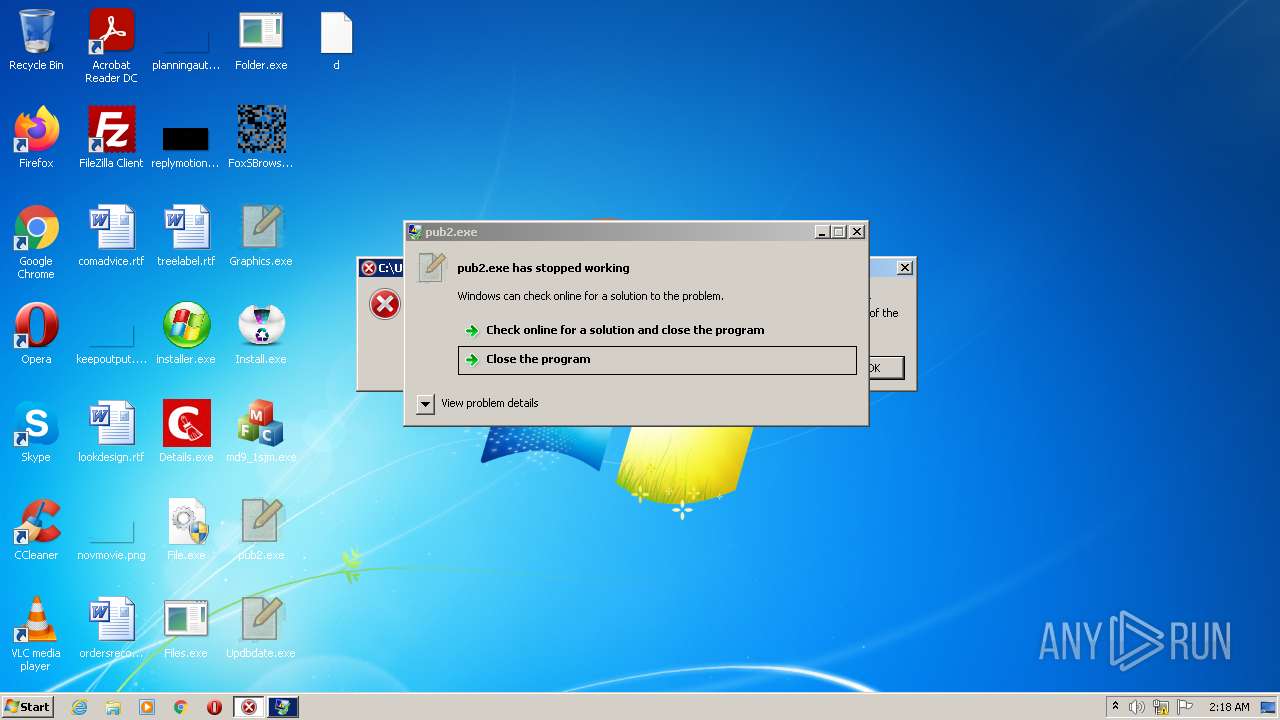1280x720 pixels.
Task: Open Windows Media Player from taskbar
Action: coord(147,707)
